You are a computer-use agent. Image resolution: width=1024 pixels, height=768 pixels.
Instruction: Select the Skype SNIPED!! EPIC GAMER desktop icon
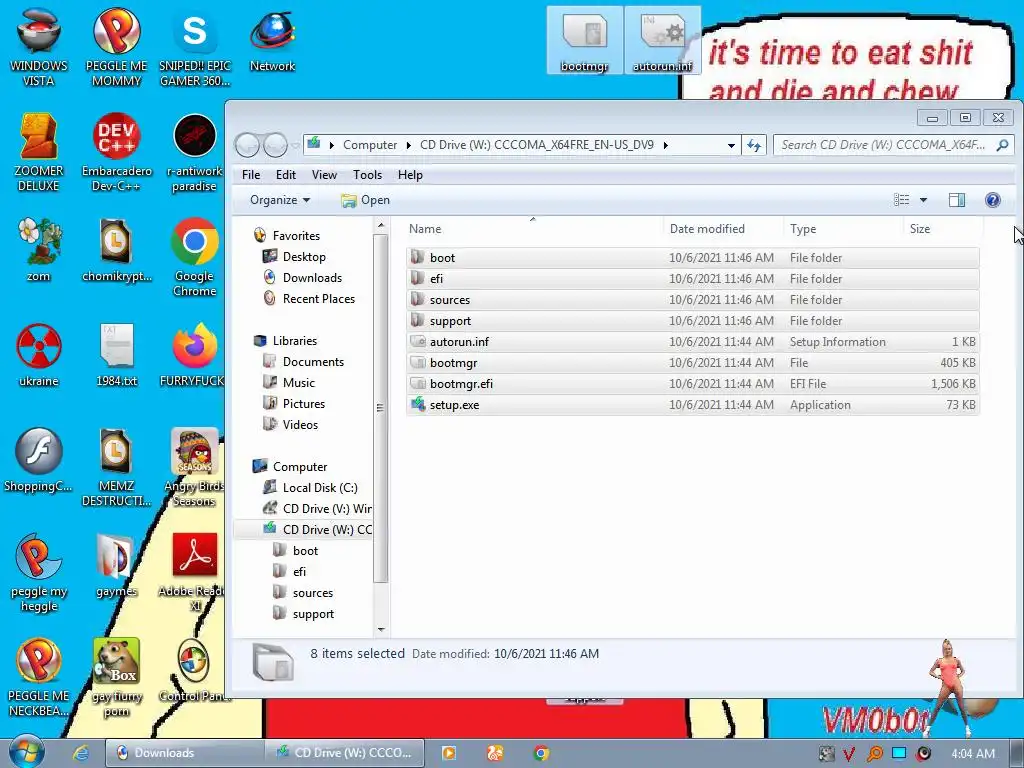[x=195, y=46]
